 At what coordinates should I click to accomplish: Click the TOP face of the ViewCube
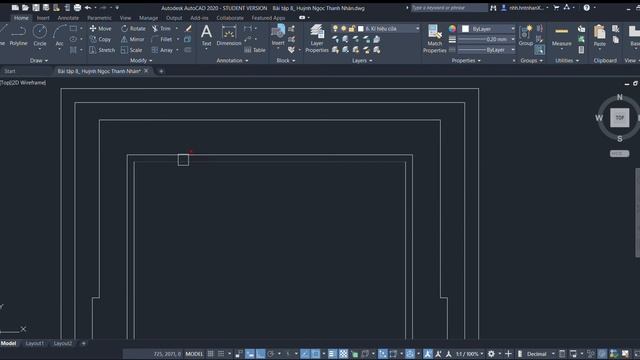pyautogui.click(x=620, y=118)
